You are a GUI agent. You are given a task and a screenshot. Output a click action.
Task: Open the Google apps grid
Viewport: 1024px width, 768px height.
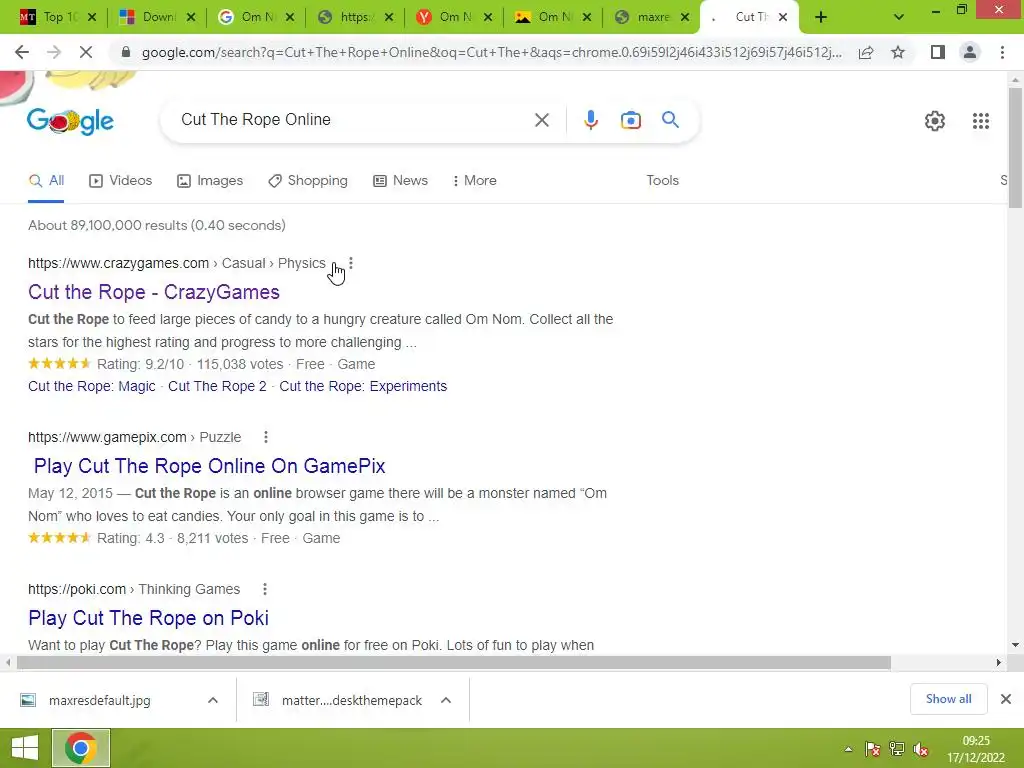point(980,121)
